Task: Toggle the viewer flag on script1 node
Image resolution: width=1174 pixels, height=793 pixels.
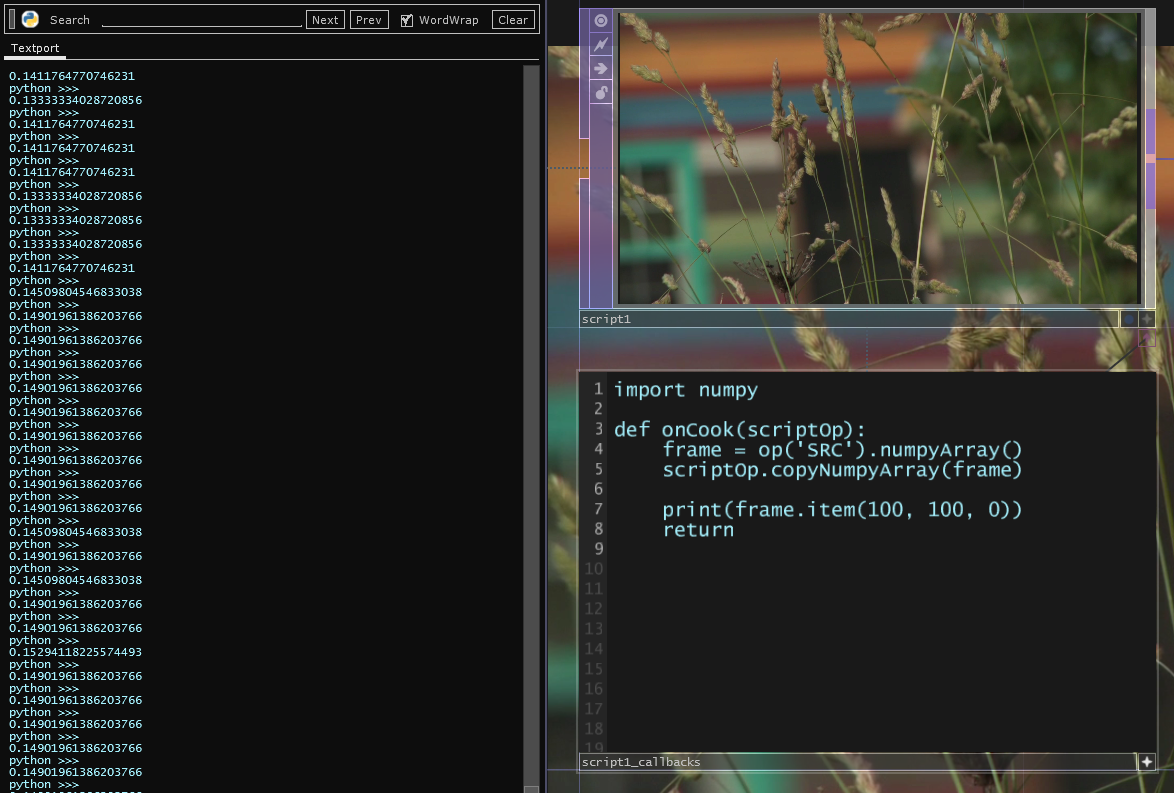Action: (x=601, y=20)
